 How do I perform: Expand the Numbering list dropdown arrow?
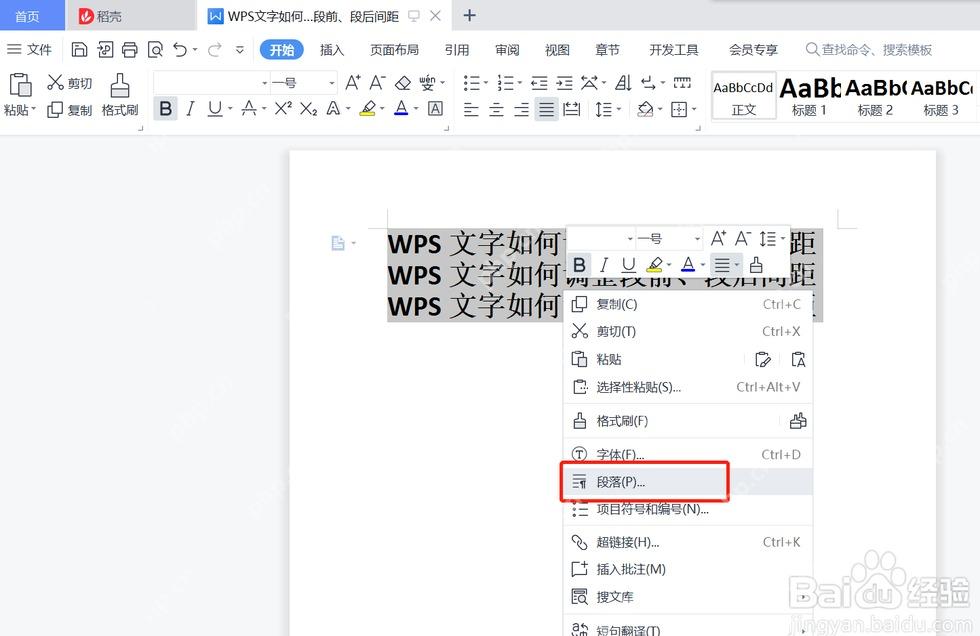pyautogui.click(x=519, y=82)
